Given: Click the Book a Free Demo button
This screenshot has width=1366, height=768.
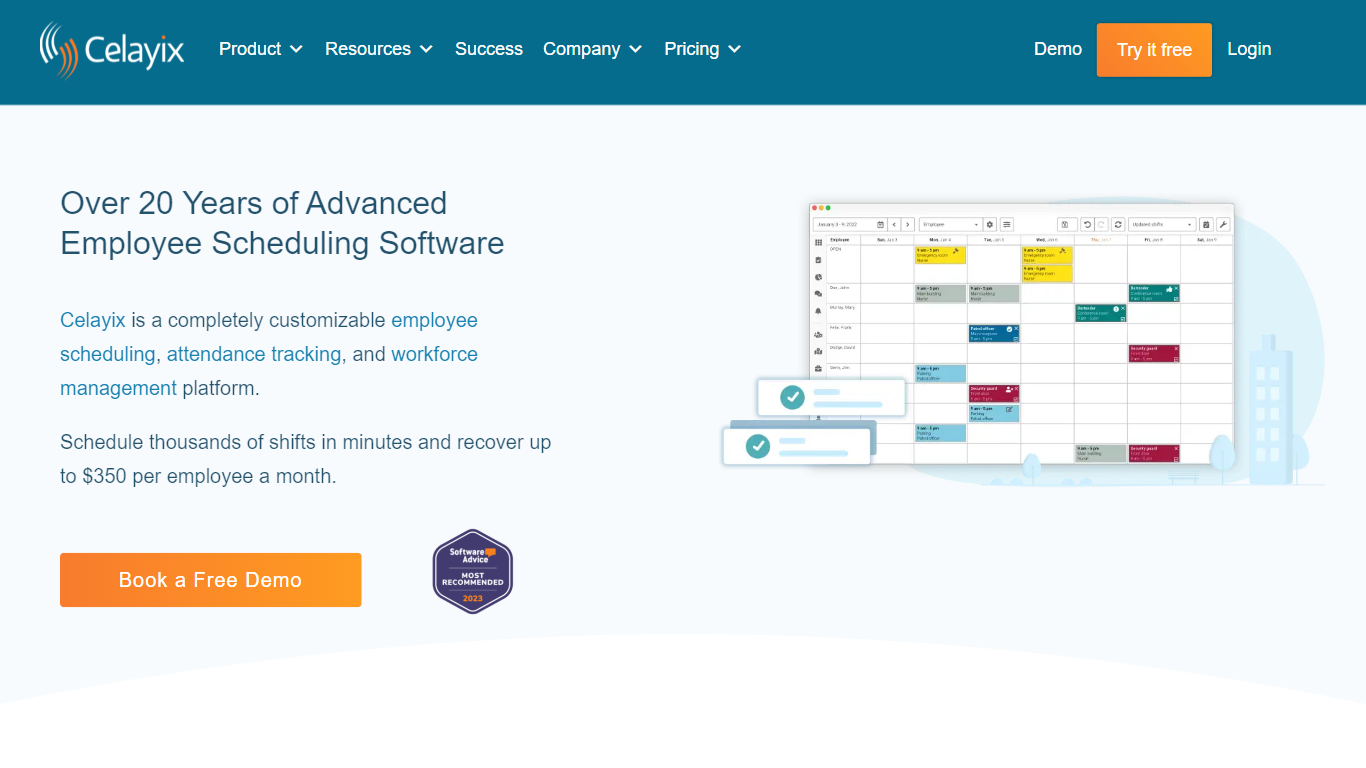Looking at the screenshot, I should [x=210, y=580].
